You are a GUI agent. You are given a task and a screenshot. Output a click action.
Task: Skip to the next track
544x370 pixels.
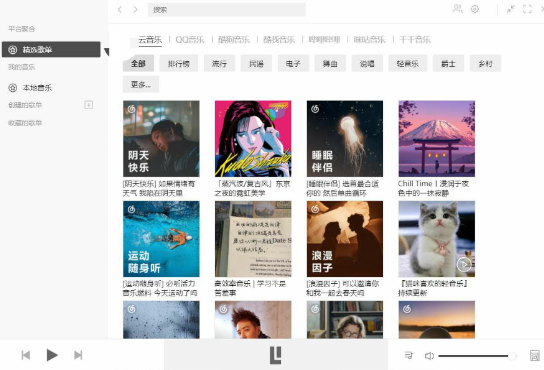pyautogui.click(x=78, y=355)
